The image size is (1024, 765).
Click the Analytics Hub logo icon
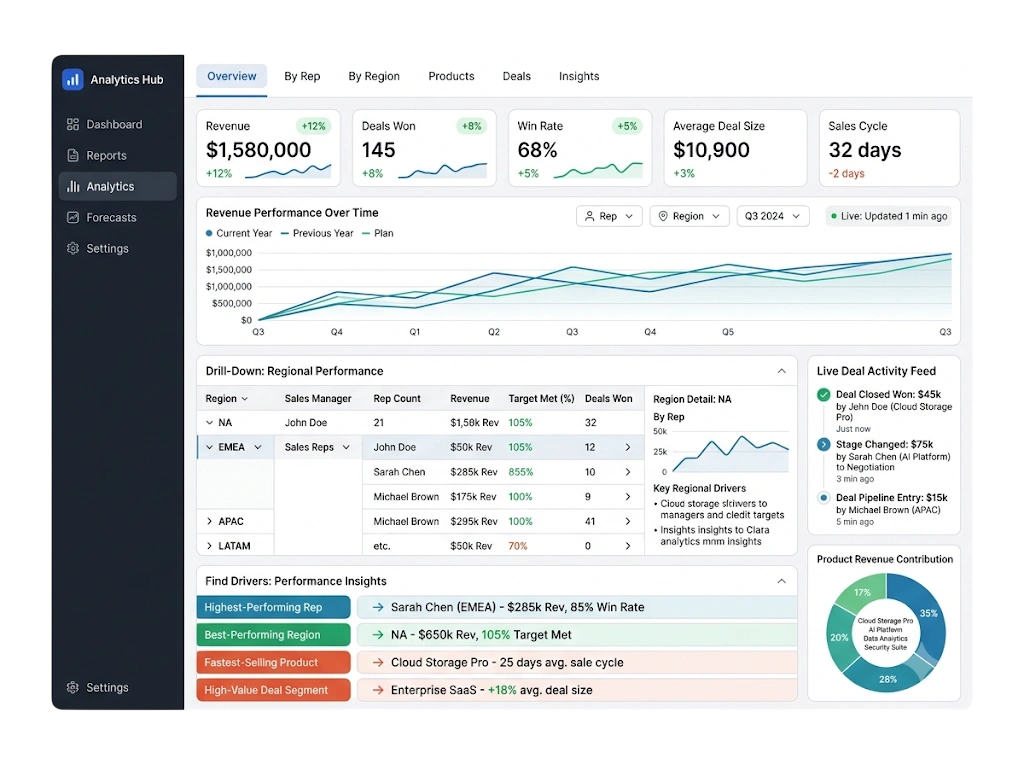click(72, 79)
